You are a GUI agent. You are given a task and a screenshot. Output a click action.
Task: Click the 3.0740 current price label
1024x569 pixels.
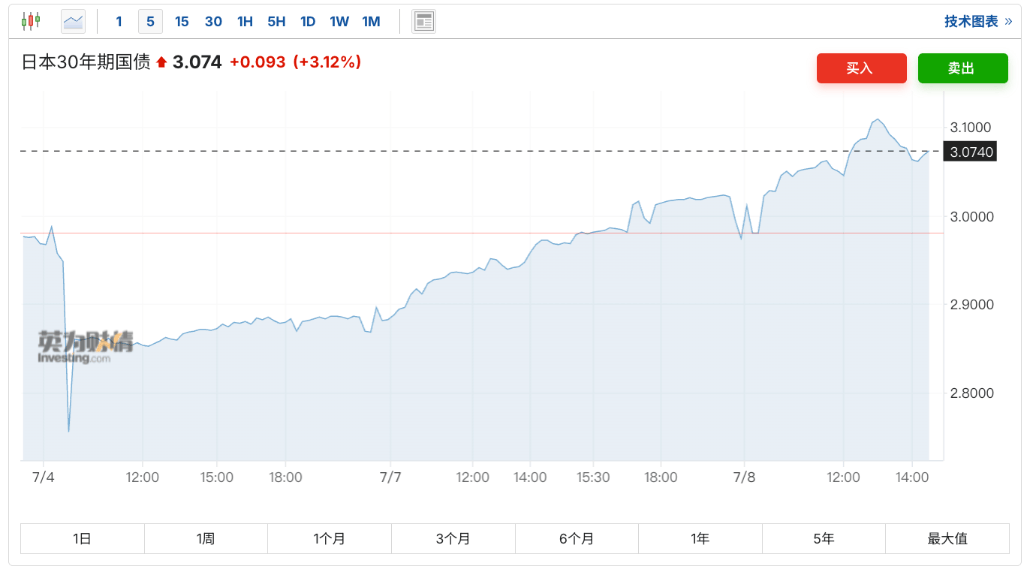click(x=971, y=152)
